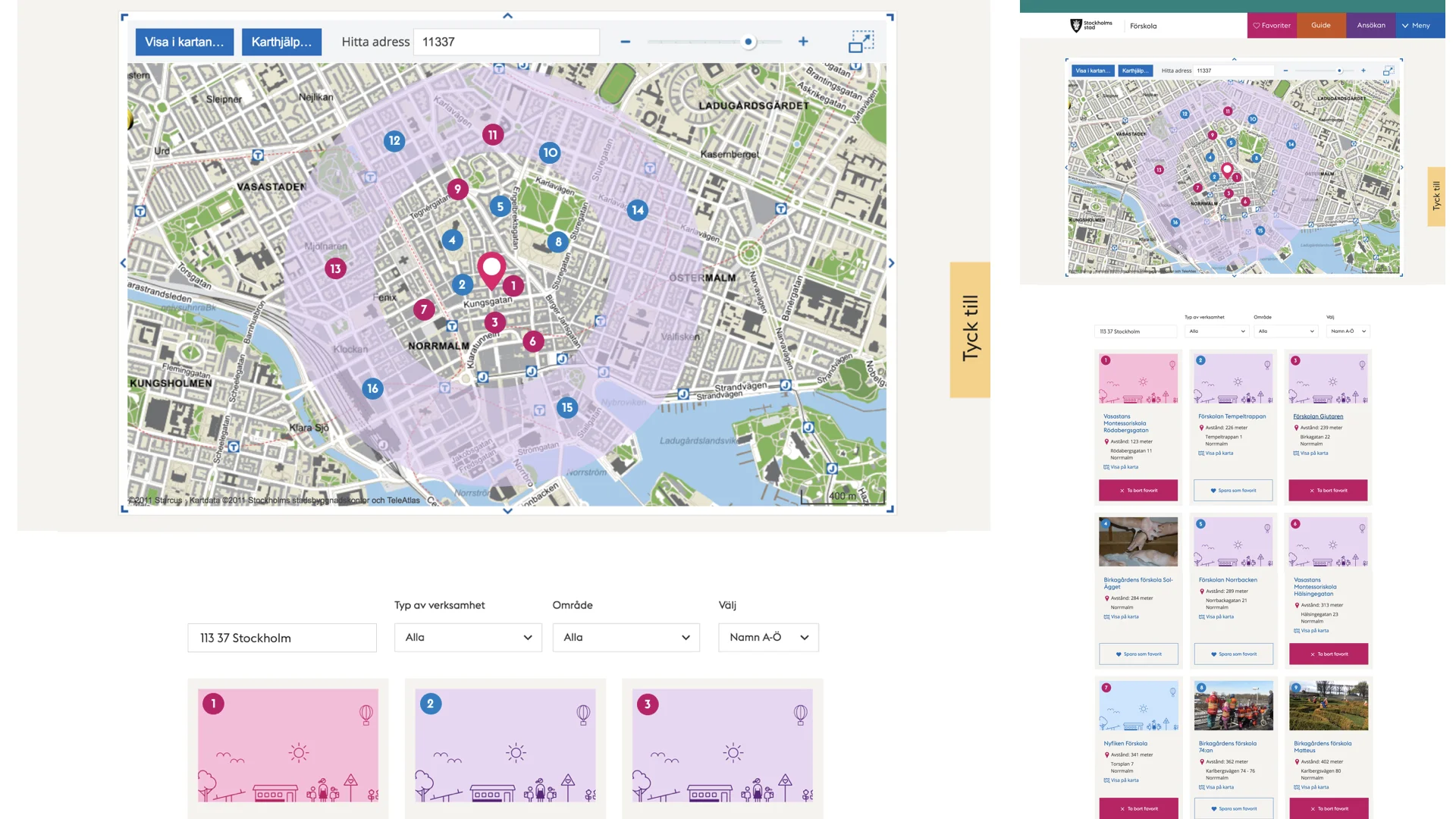Click the map zoom slider handle
Image resolution: width=1456 pixels, height=819 pixels.
(748, 42)
